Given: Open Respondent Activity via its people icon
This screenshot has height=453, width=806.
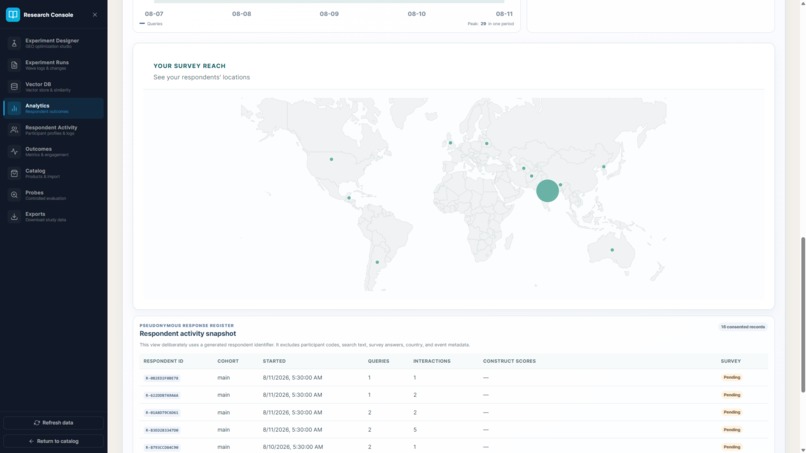Looking at the screenshot, I should tap(14, 130).
